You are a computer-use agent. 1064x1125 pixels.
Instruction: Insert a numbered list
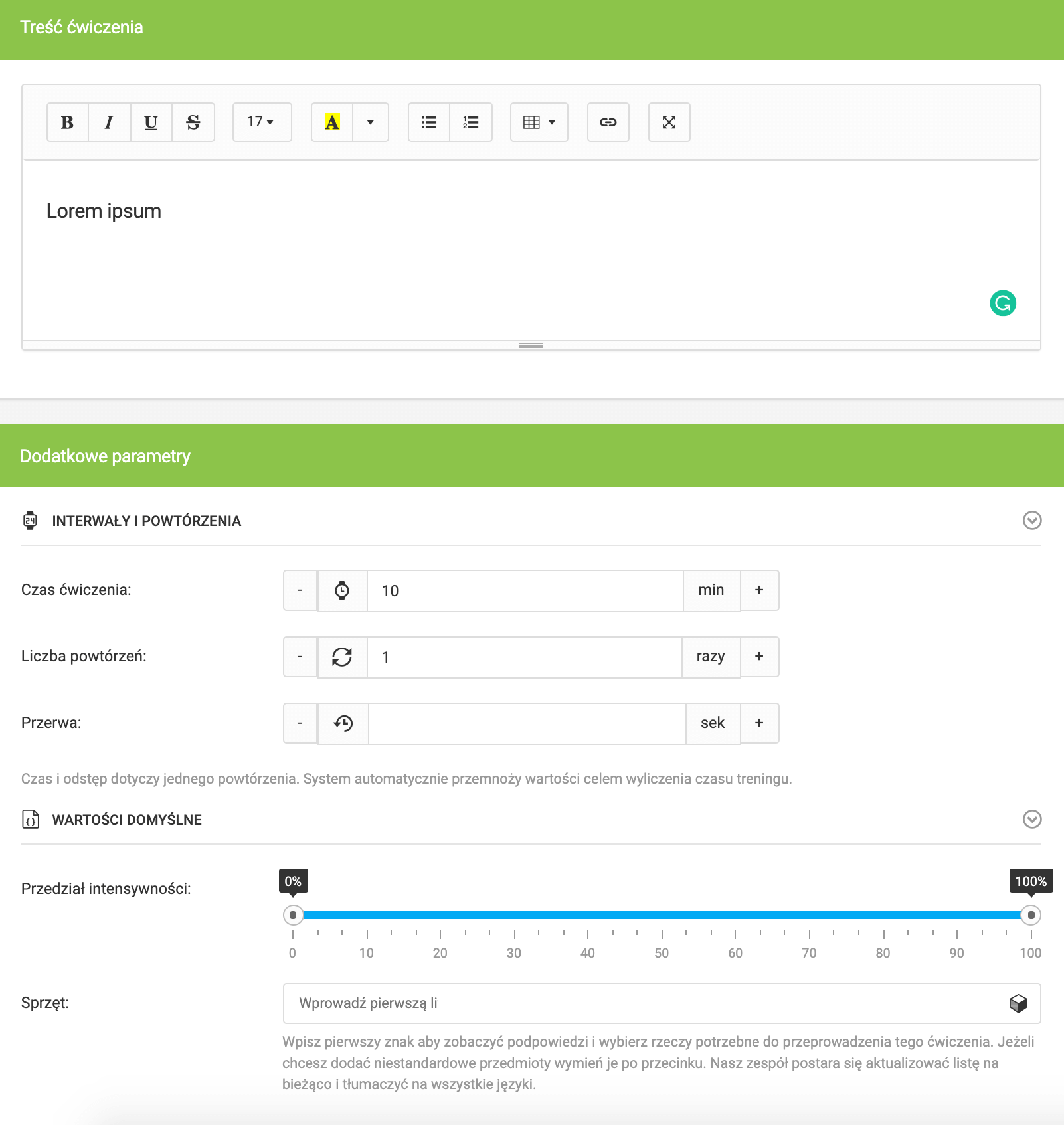click(471, 122)
